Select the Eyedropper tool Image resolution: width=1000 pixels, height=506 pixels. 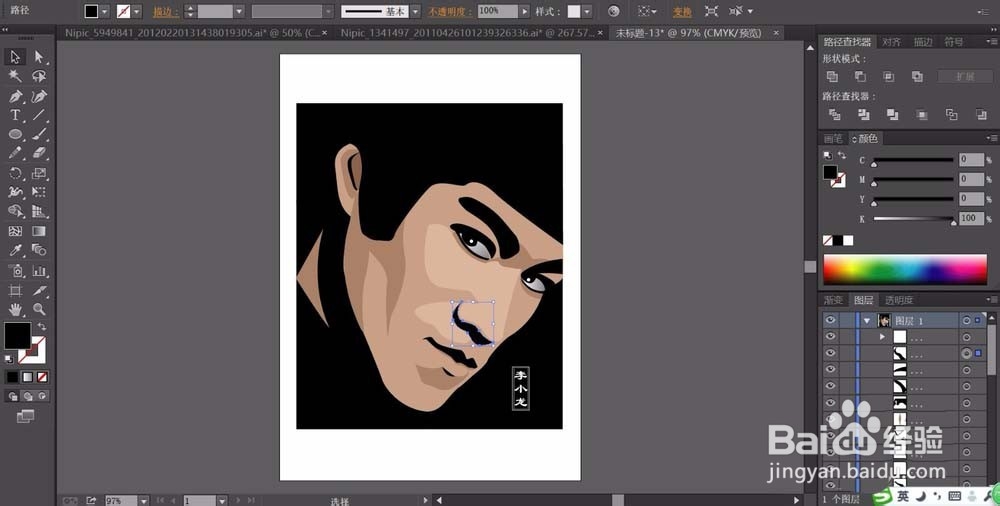point(15,250)
